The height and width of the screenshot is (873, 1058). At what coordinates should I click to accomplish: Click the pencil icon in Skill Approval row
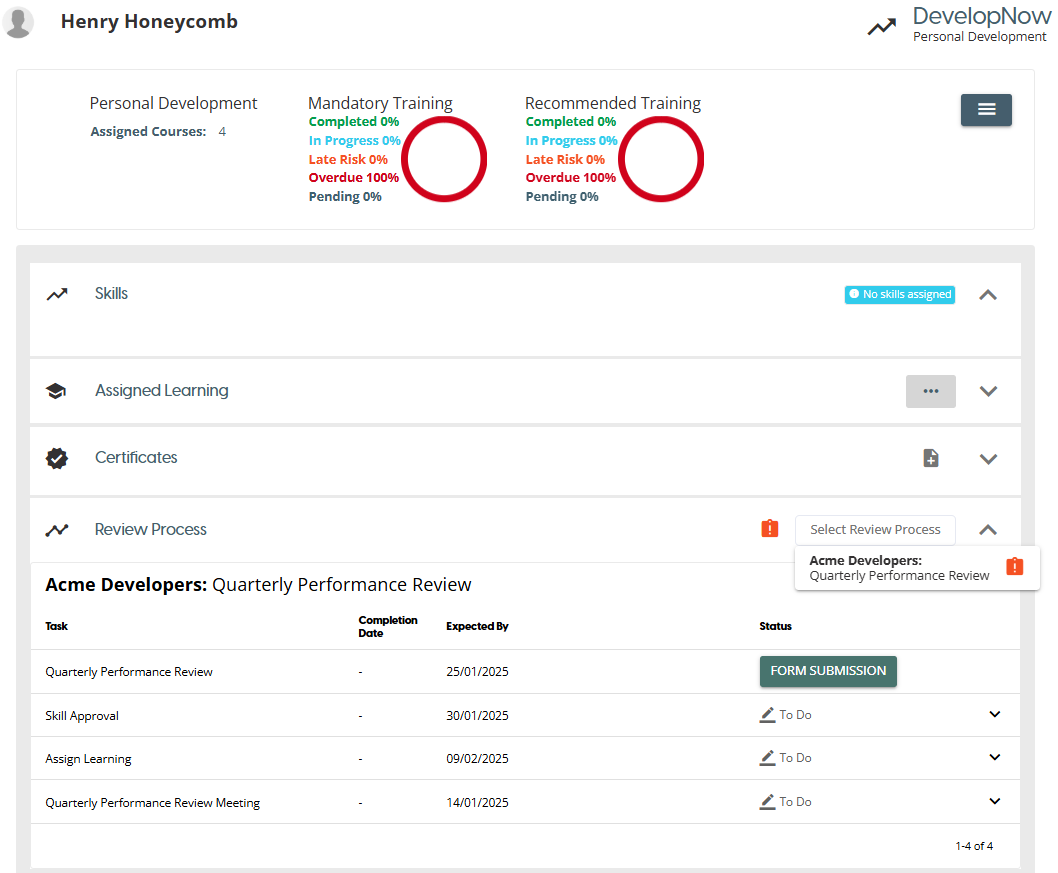tap(767, 715)
